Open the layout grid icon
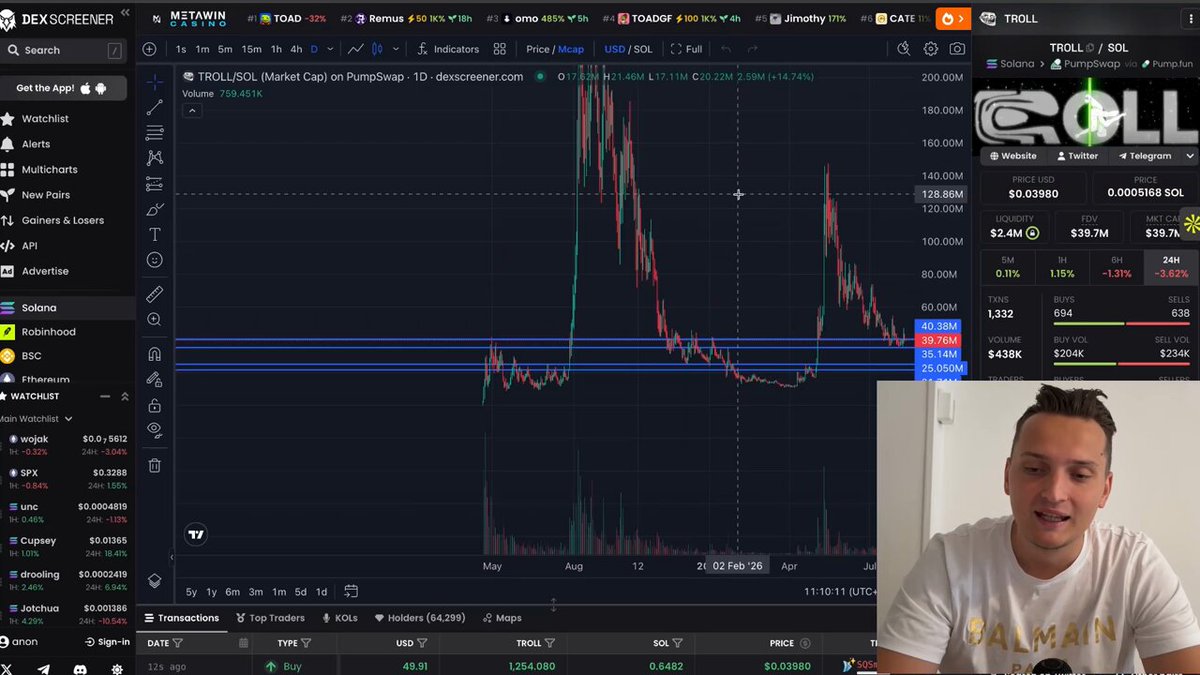The image size is (1200, 675). (499, 49)
